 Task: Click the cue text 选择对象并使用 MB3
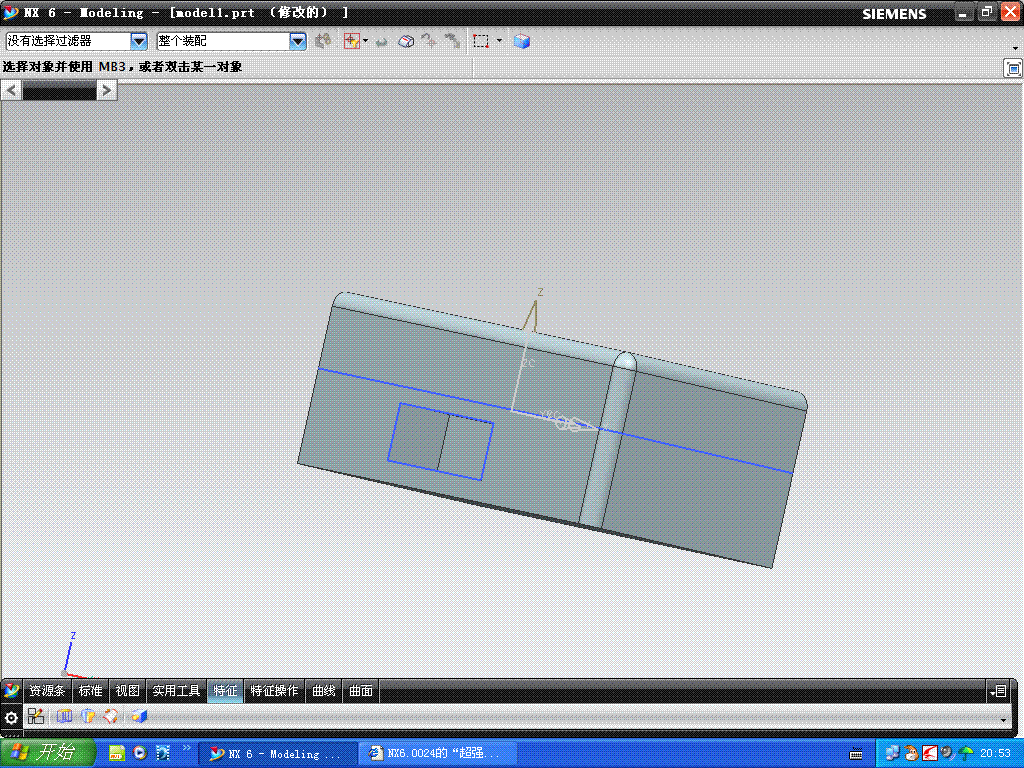(x=64, y=67)
